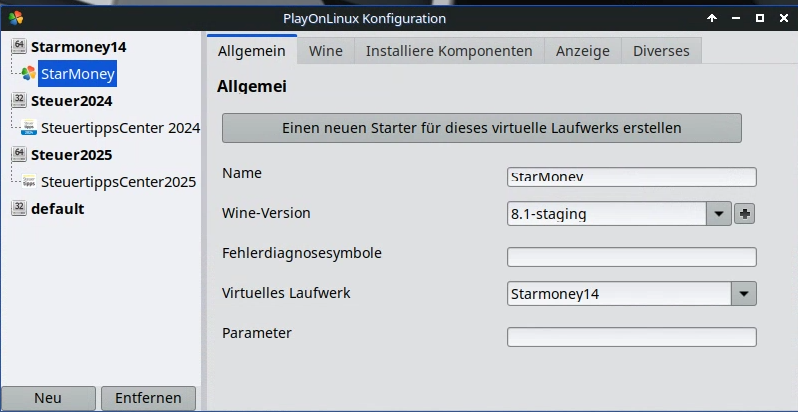Click the Starmoney14 virtual drive combo field
Image resolution: width=798 pixels, height=412 pixels.
coord(619,293)
